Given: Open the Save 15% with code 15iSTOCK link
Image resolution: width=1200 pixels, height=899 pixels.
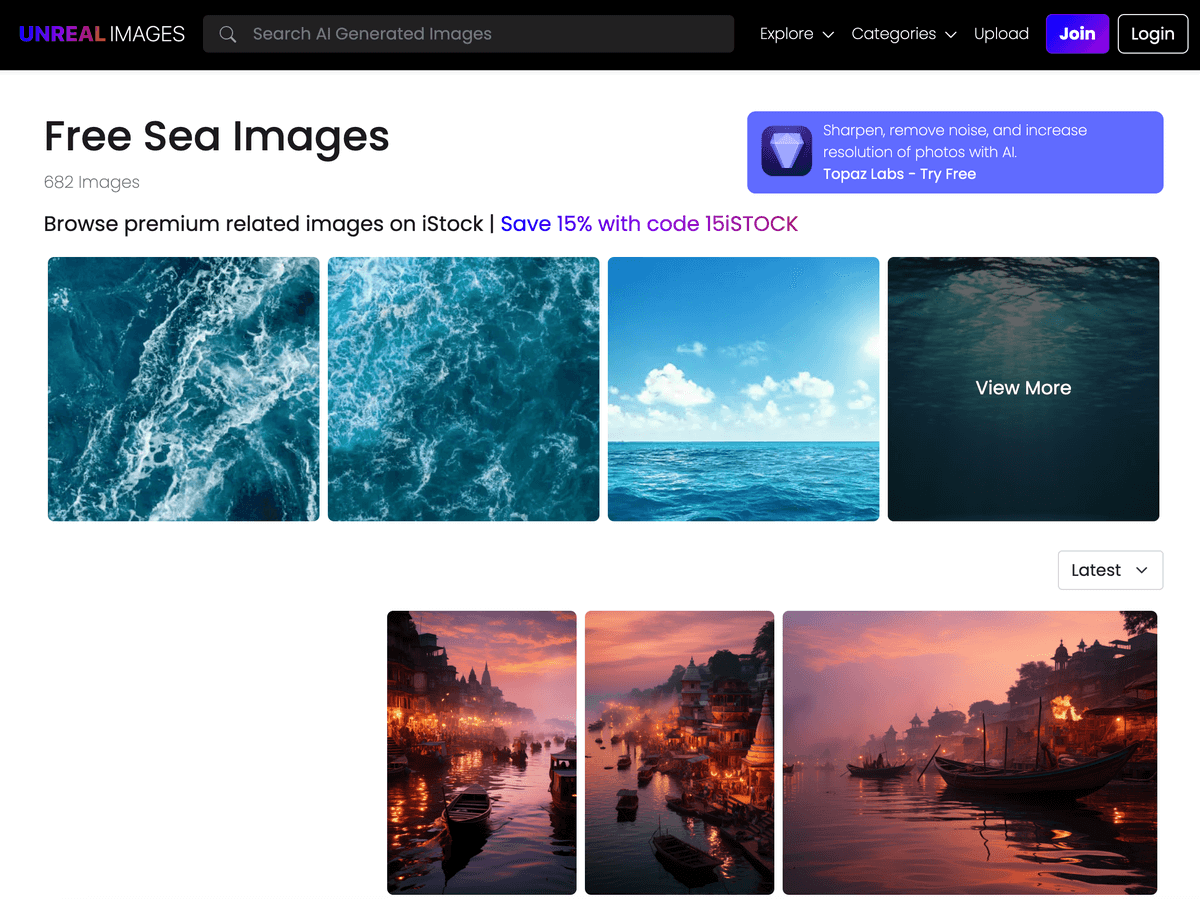Looking at the screenshot, I should tap(648, 223).
